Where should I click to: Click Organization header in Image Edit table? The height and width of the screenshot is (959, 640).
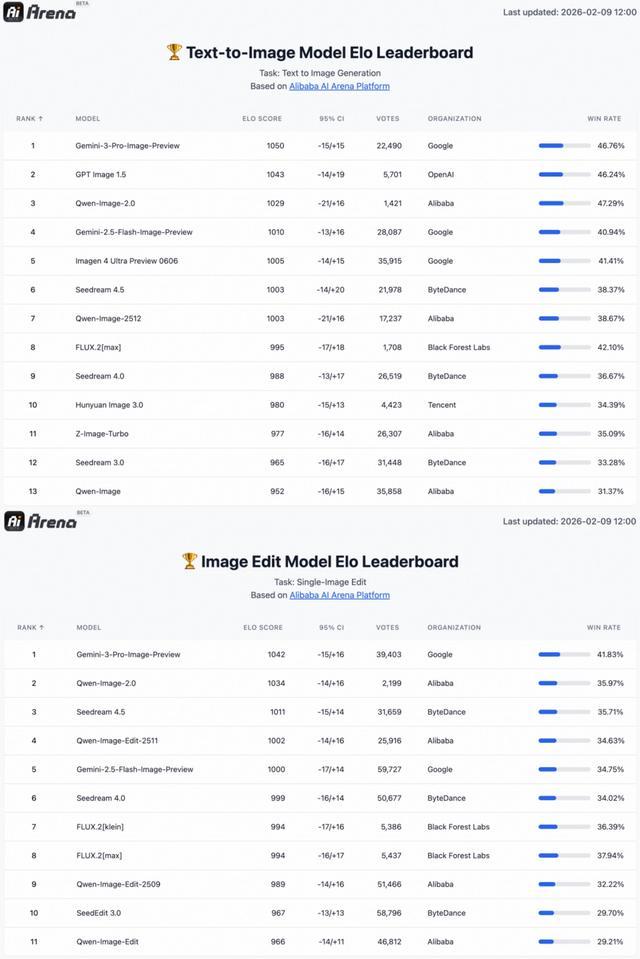click(x=454, y=628)
